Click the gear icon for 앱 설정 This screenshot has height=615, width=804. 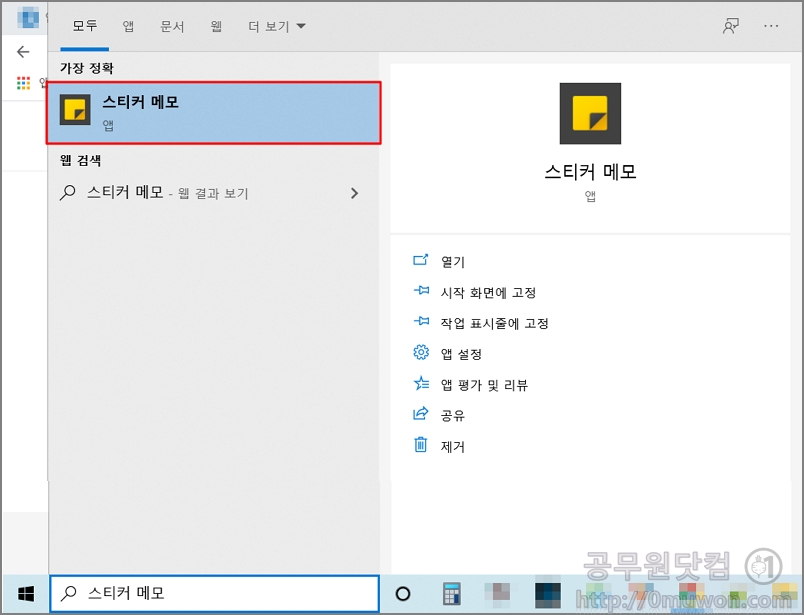(x=421, y=352)
